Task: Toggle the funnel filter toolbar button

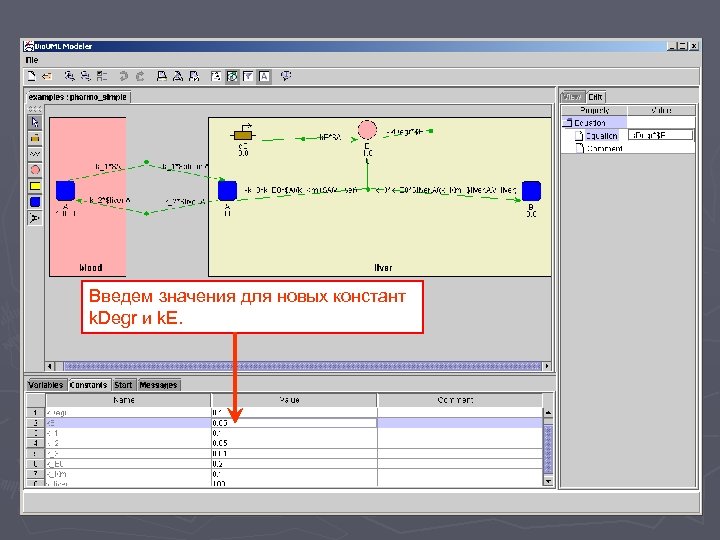Action: pos(248,76)
